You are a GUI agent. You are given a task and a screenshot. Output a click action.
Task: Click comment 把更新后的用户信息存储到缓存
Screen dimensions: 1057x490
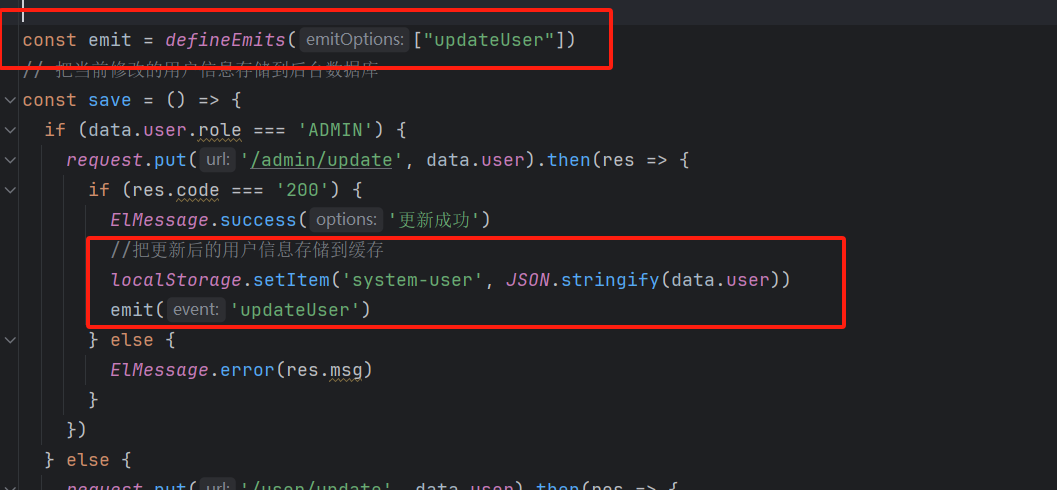[x=247, y=250]
